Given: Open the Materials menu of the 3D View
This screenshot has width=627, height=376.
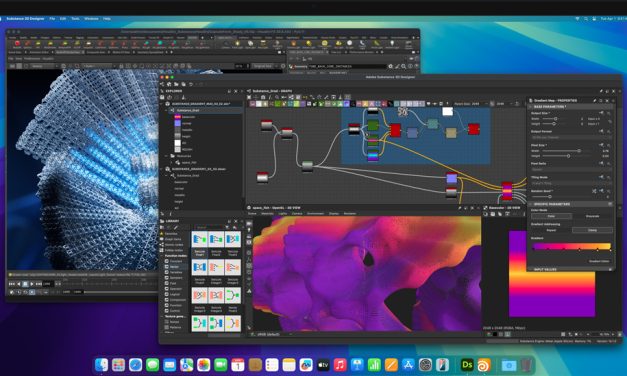Looking at the screenshot, I should point(268,214).
